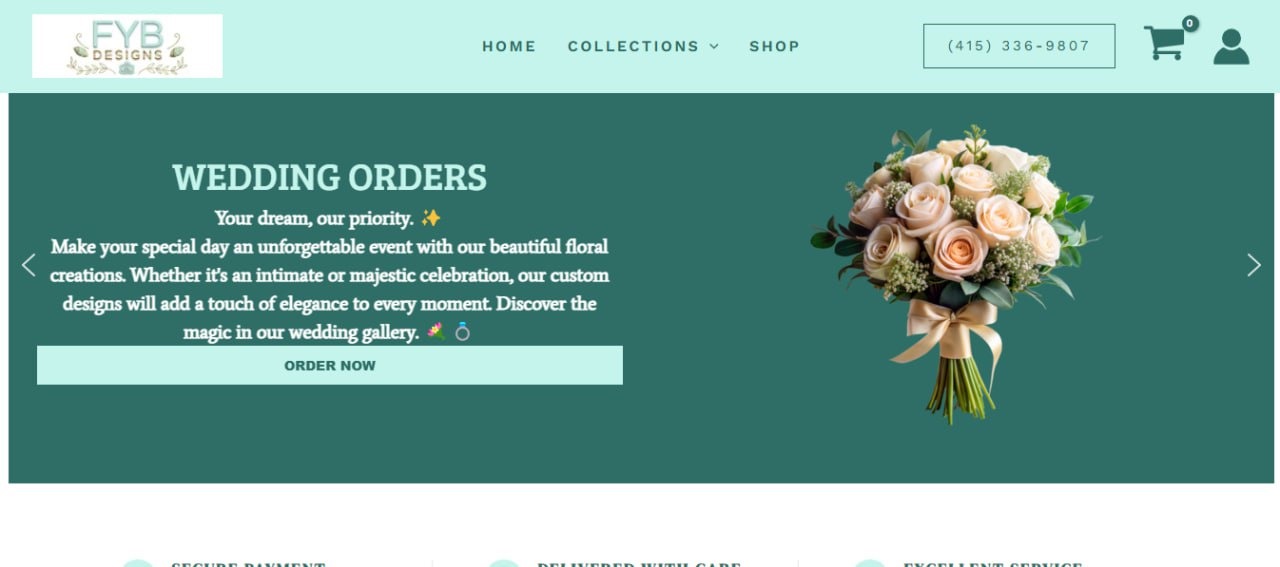Open the user account profile icon

pos(1231,47)
